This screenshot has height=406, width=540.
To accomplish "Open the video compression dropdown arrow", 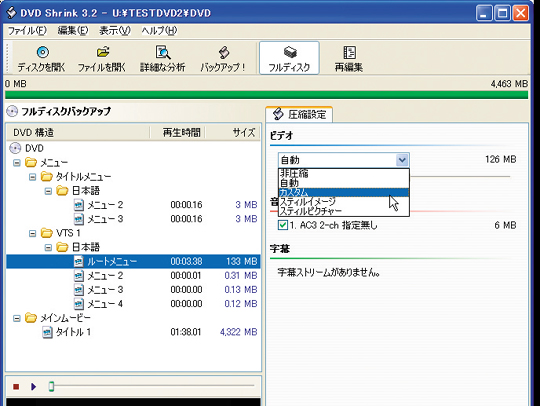I will pyautogui.click(x=402, y=160).
